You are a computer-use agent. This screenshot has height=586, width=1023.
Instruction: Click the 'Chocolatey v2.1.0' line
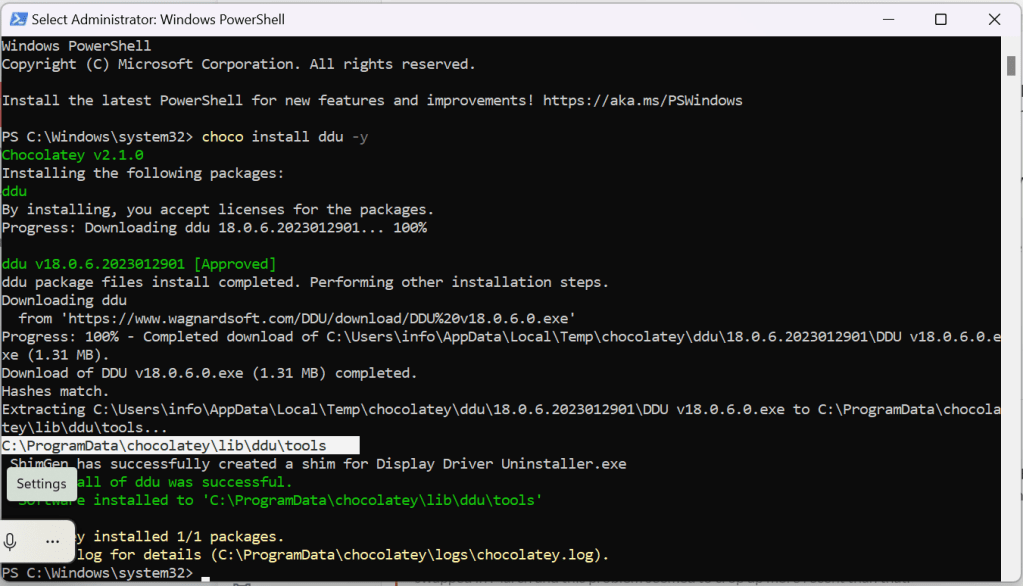pos(72,155)
